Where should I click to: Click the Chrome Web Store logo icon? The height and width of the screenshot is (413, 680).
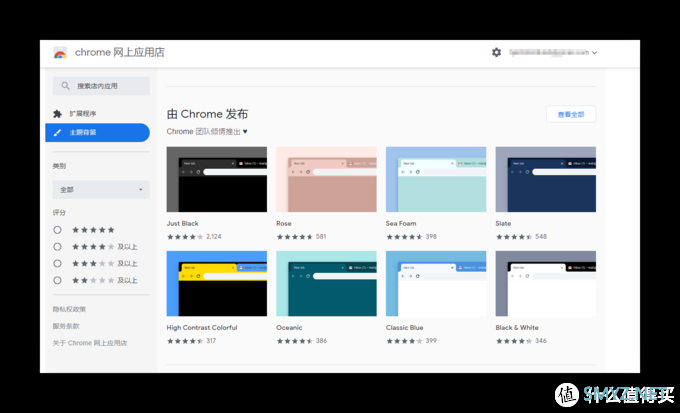click(x=60, y=52)
